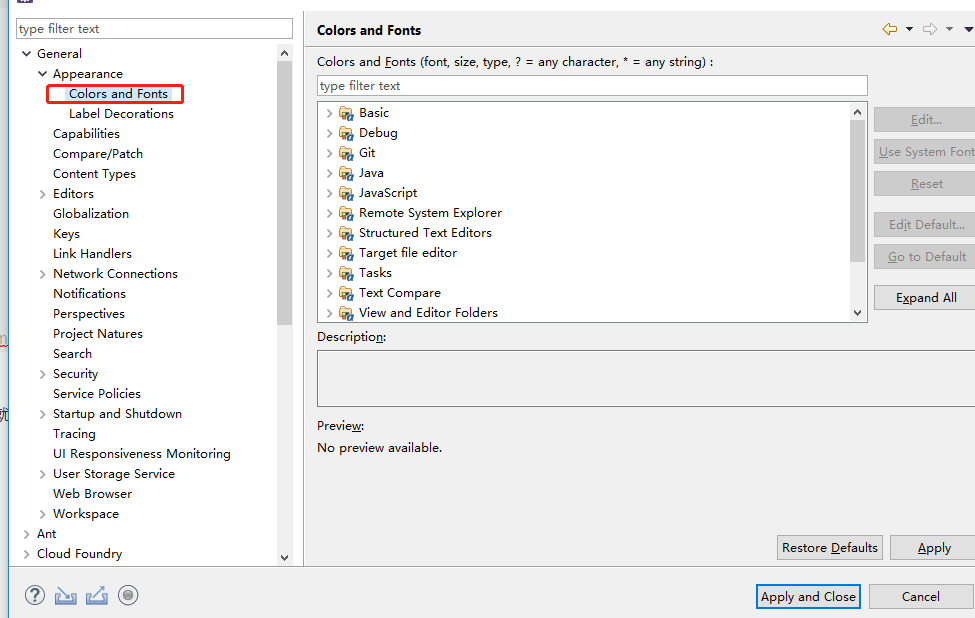This screenshot has width=975, height=618.
Task: Open the preference page view menu arrow
Action: click(x=969, y=29)
